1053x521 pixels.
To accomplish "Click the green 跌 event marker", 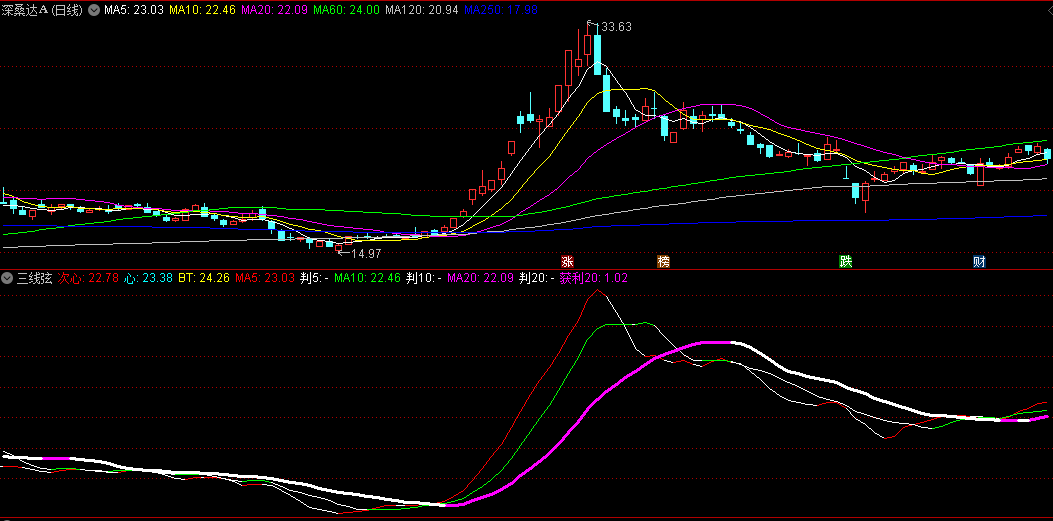I will click(845, 261).
